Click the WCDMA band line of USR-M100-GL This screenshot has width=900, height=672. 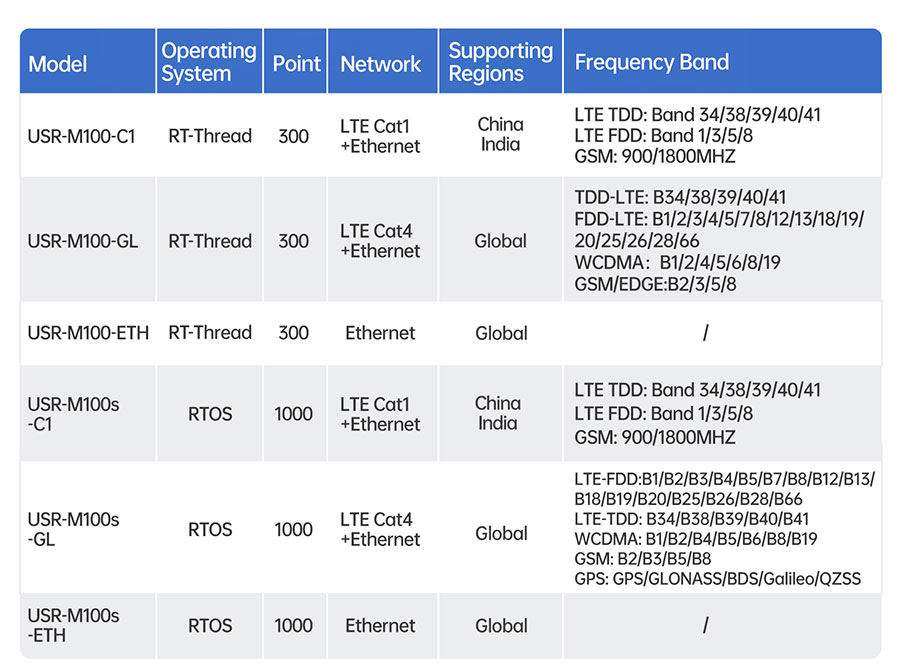click(x=677, y=263)
